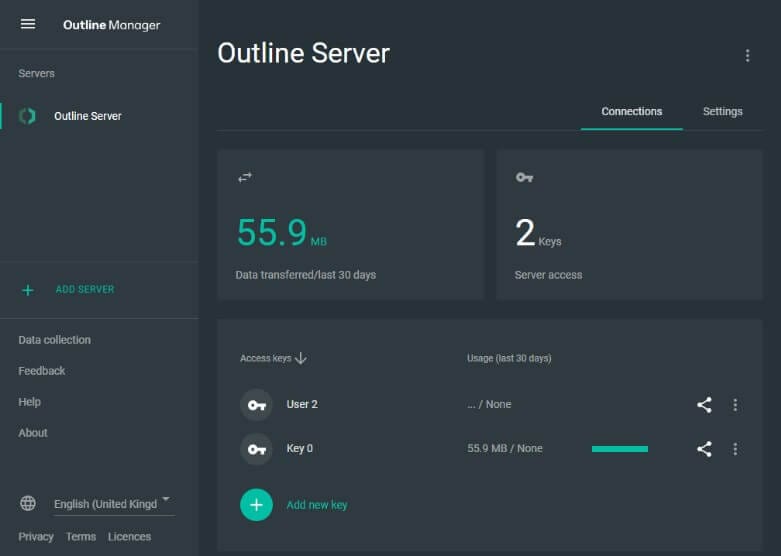Image resolution: width=781 pixels, height=556 pixels.
Task: Click the ... / None usage value
Action: (x=489, y=404)
